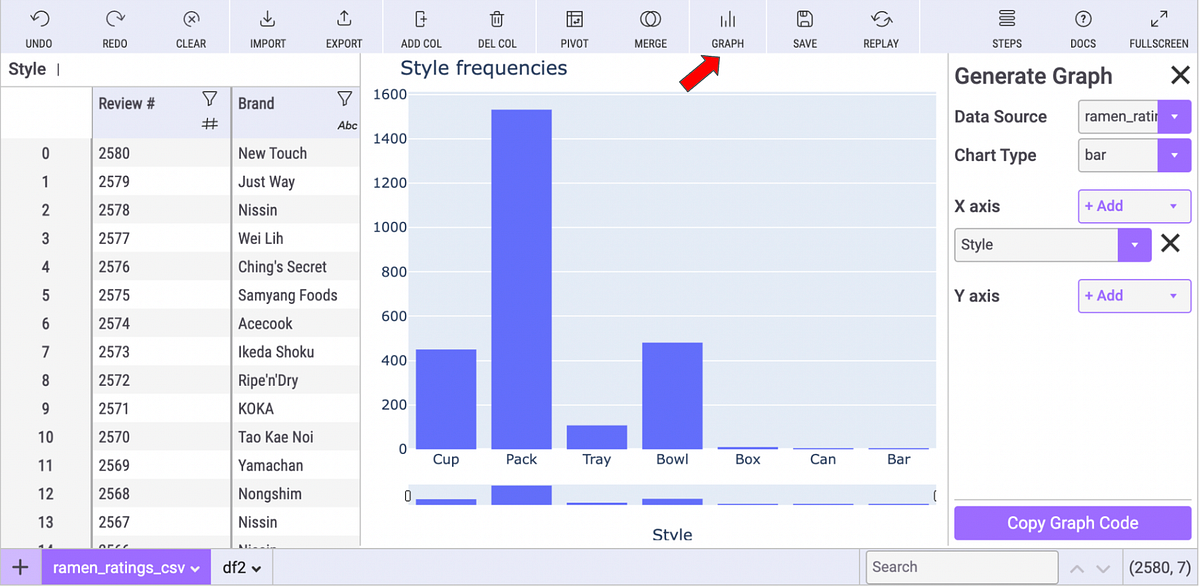
Task: Redo the last undone action
Action: (x=114, y=27)
